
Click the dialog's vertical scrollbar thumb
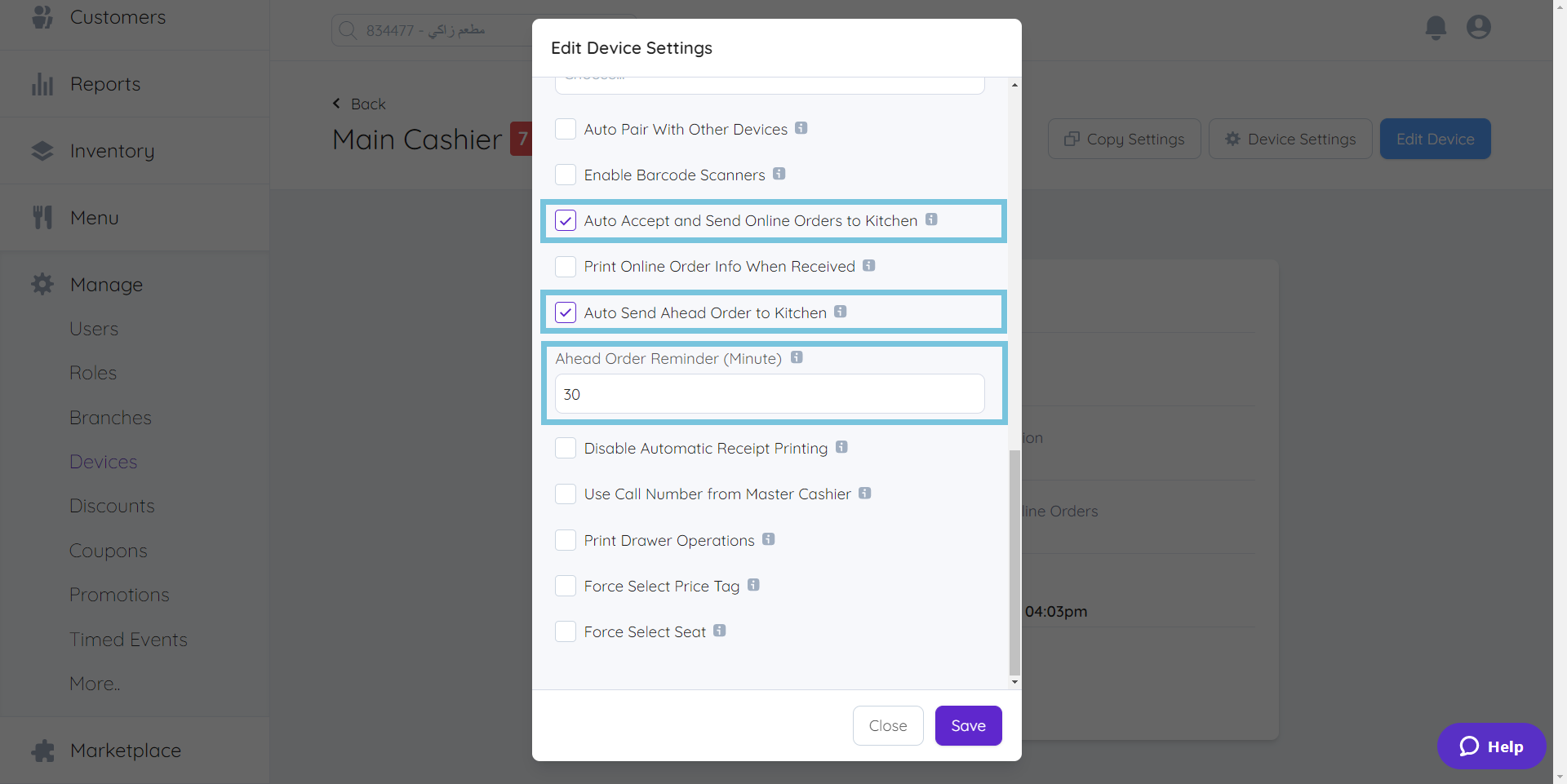[1014, 563]
